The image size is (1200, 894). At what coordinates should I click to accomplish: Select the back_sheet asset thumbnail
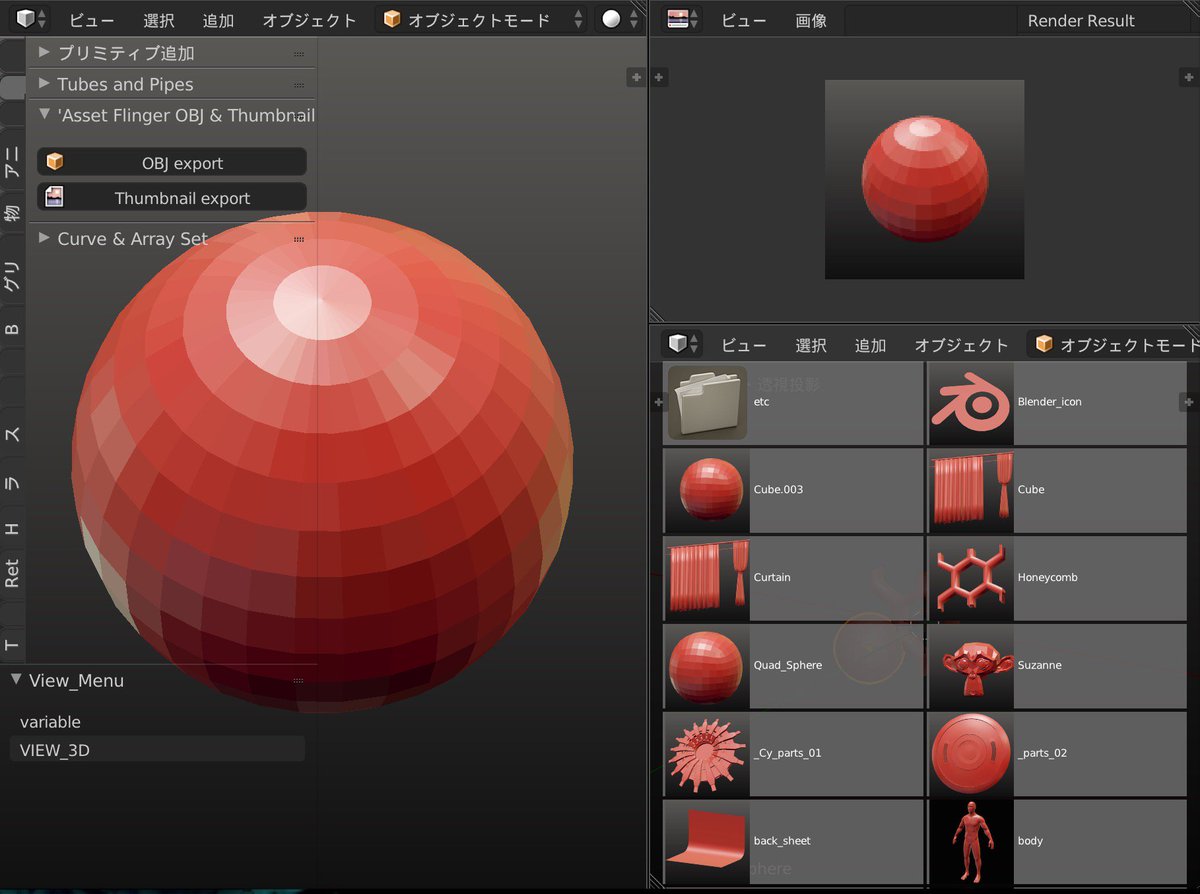pyautogui.click(x=708, y=841)
